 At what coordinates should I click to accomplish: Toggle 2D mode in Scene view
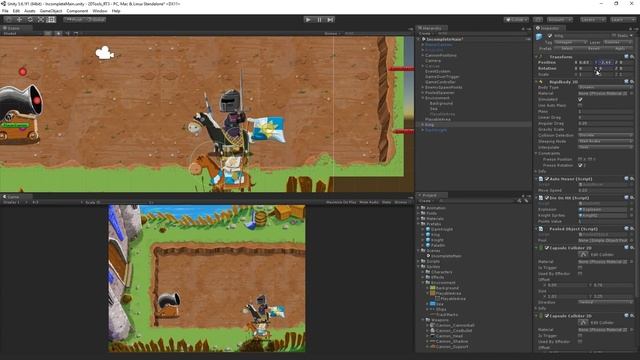pos(48,33)
